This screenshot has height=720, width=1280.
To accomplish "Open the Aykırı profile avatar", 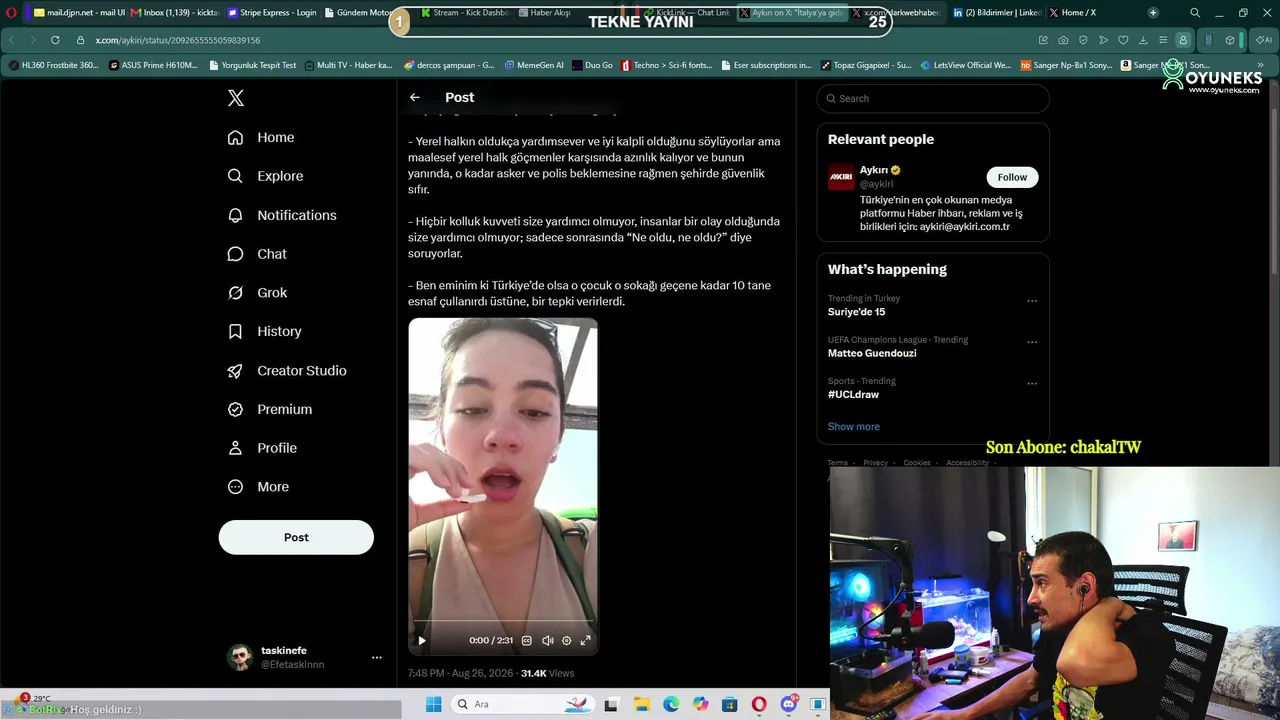I will [x=841, y=177].
